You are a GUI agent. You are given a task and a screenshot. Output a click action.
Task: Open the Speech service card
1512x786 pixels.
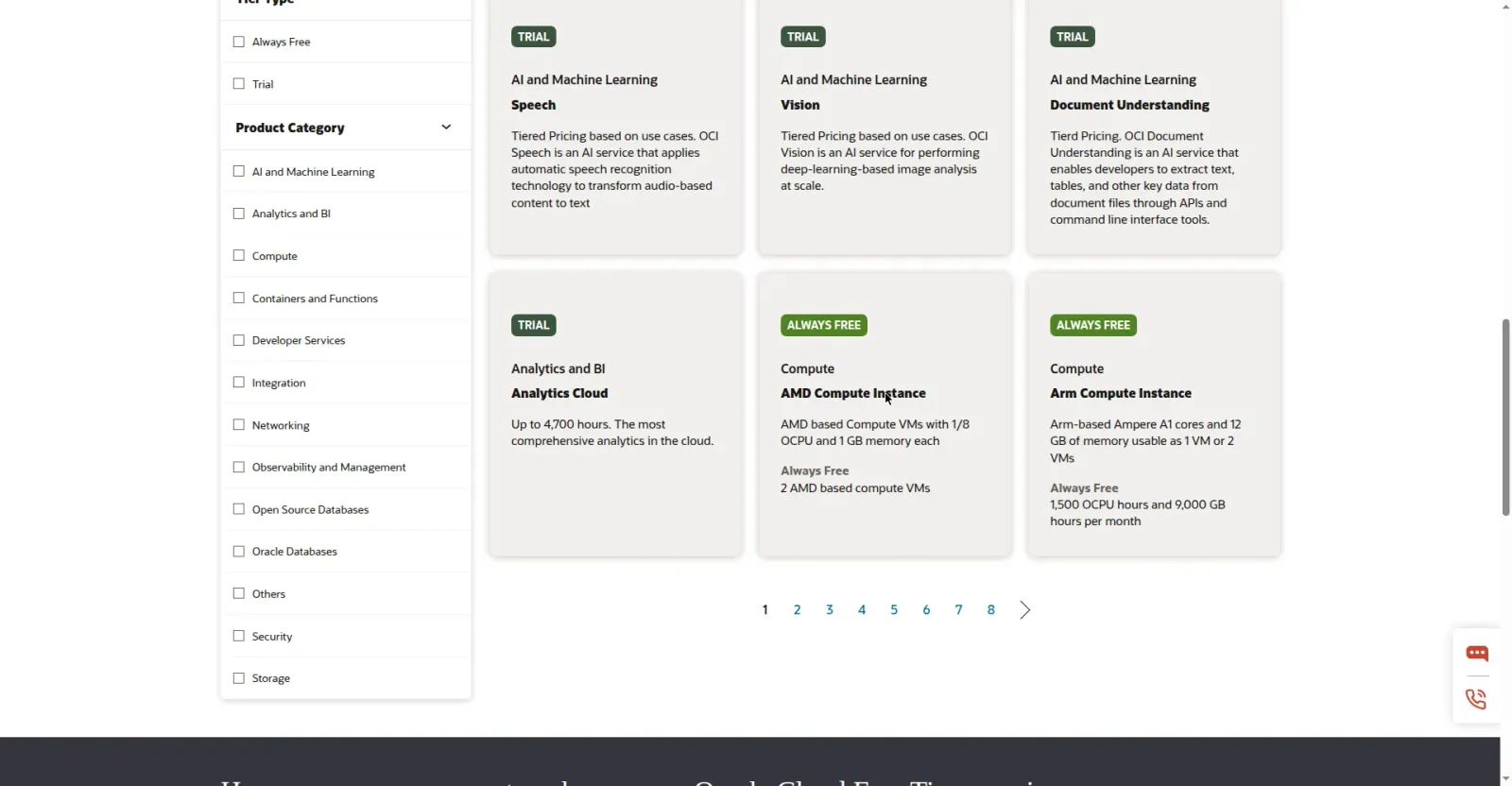tap(615, 127)
